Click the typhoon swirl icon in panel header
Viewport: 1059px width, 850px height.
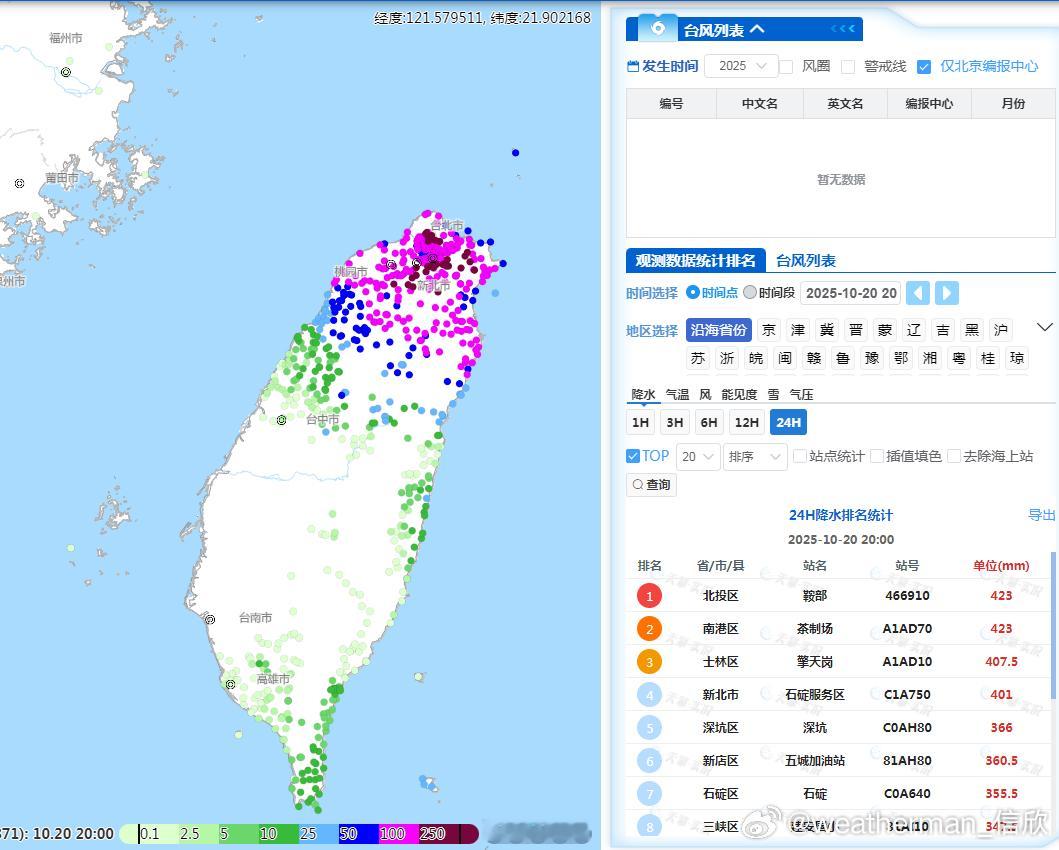click(658, 28)
